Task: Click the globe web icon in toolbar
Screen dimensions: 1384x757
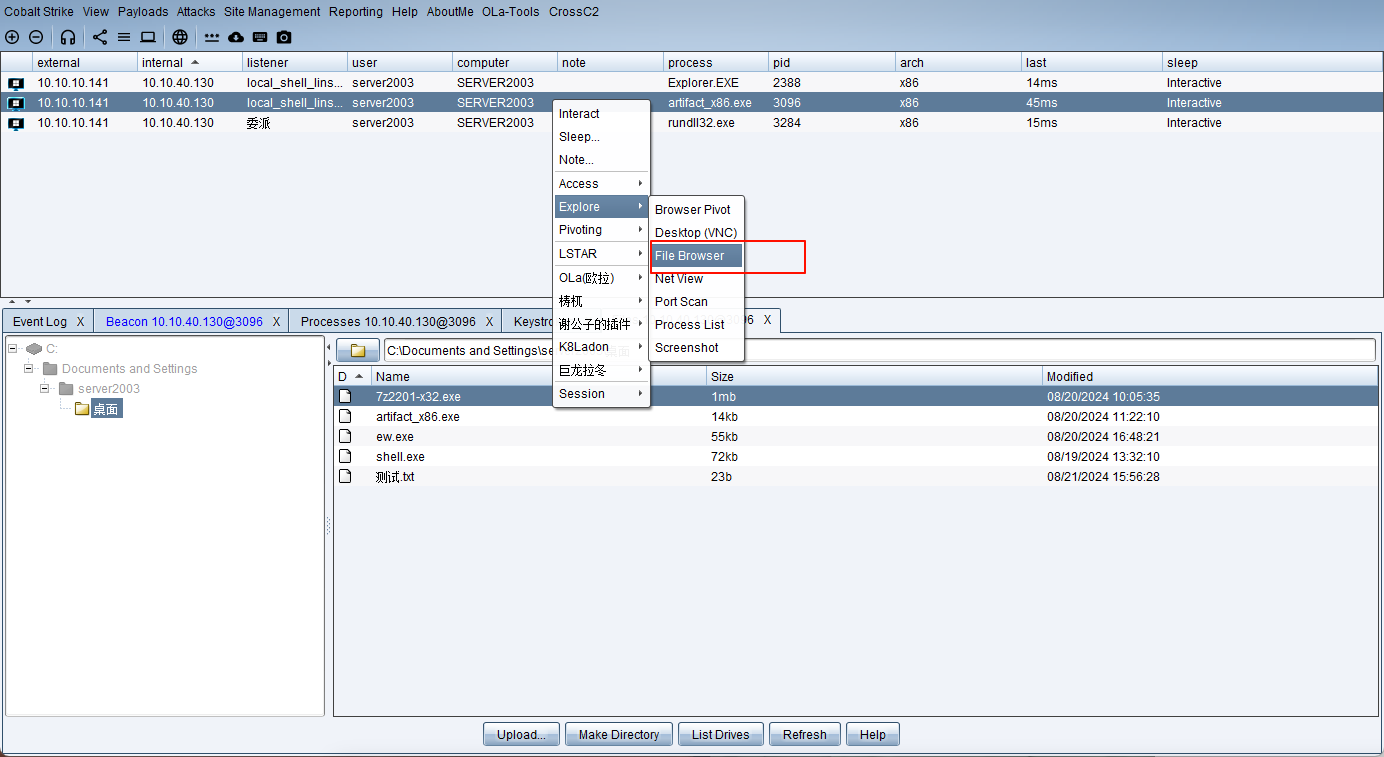Action: pos(180,37)
